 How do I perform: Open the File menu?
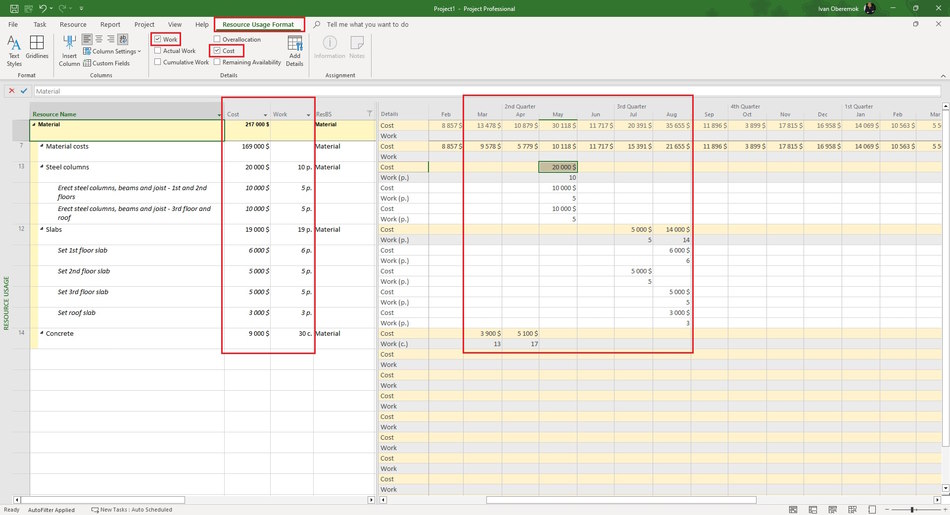(x=13, y=25)
